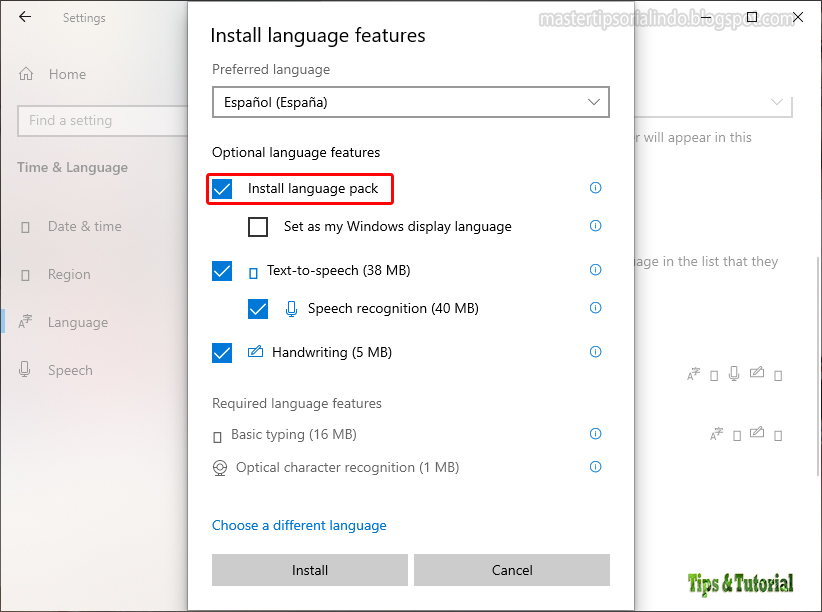The width and height of the screenshot is (822, 612).
Task: Click the back arrow in Settings
Action: (x=24, y=17)
